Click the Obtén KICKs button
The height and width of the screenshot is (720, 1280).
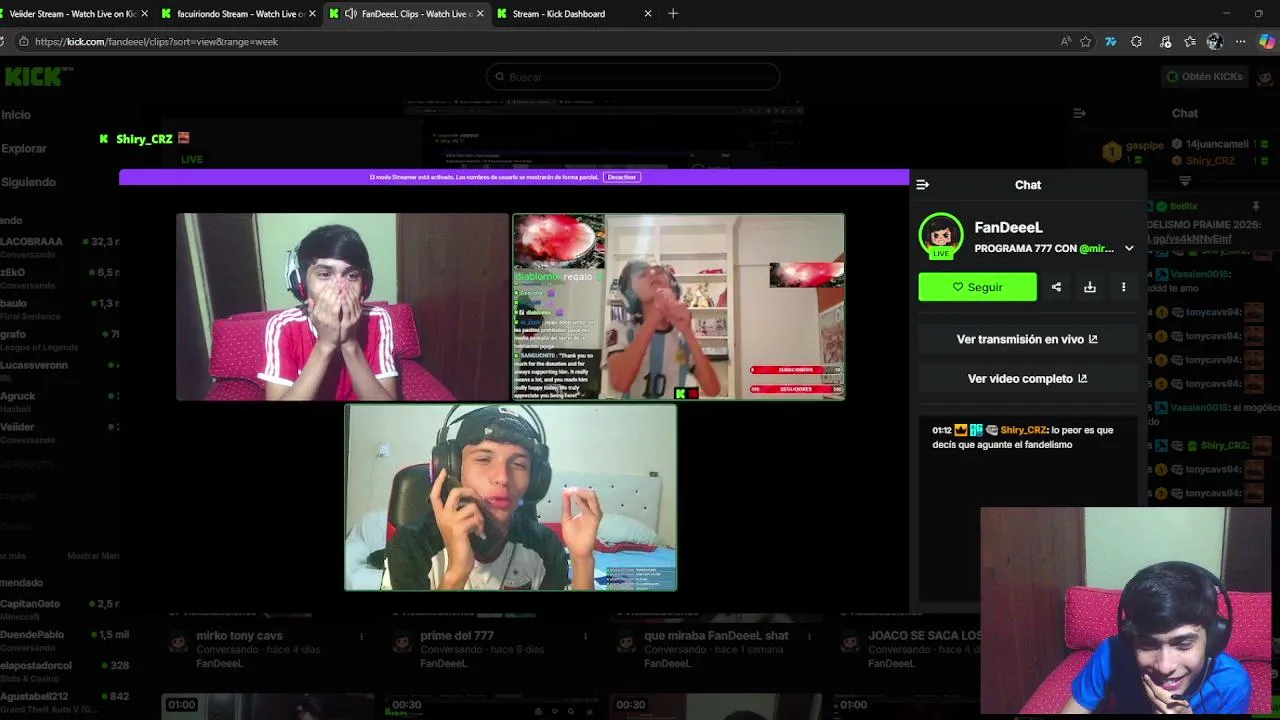(x=1204, y=77)
